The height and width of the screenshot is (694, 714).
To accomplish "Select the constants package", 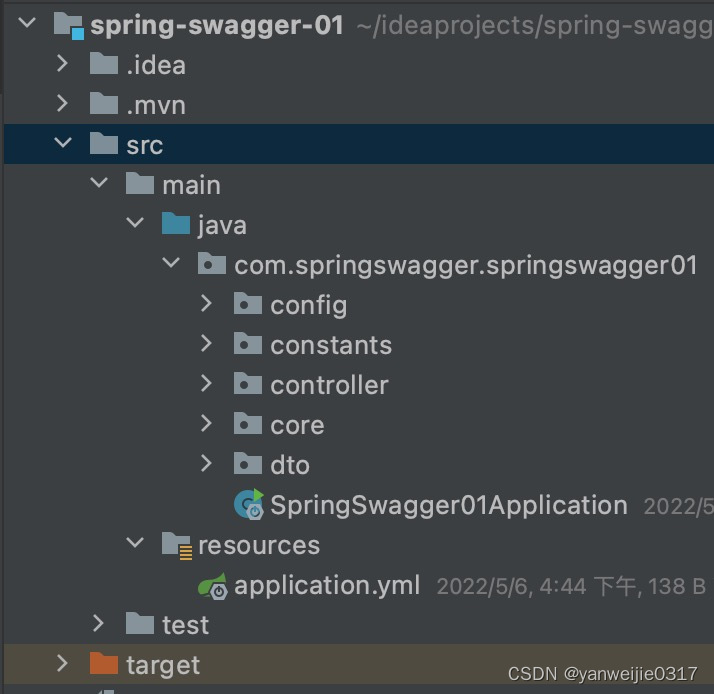I will 331,345.
